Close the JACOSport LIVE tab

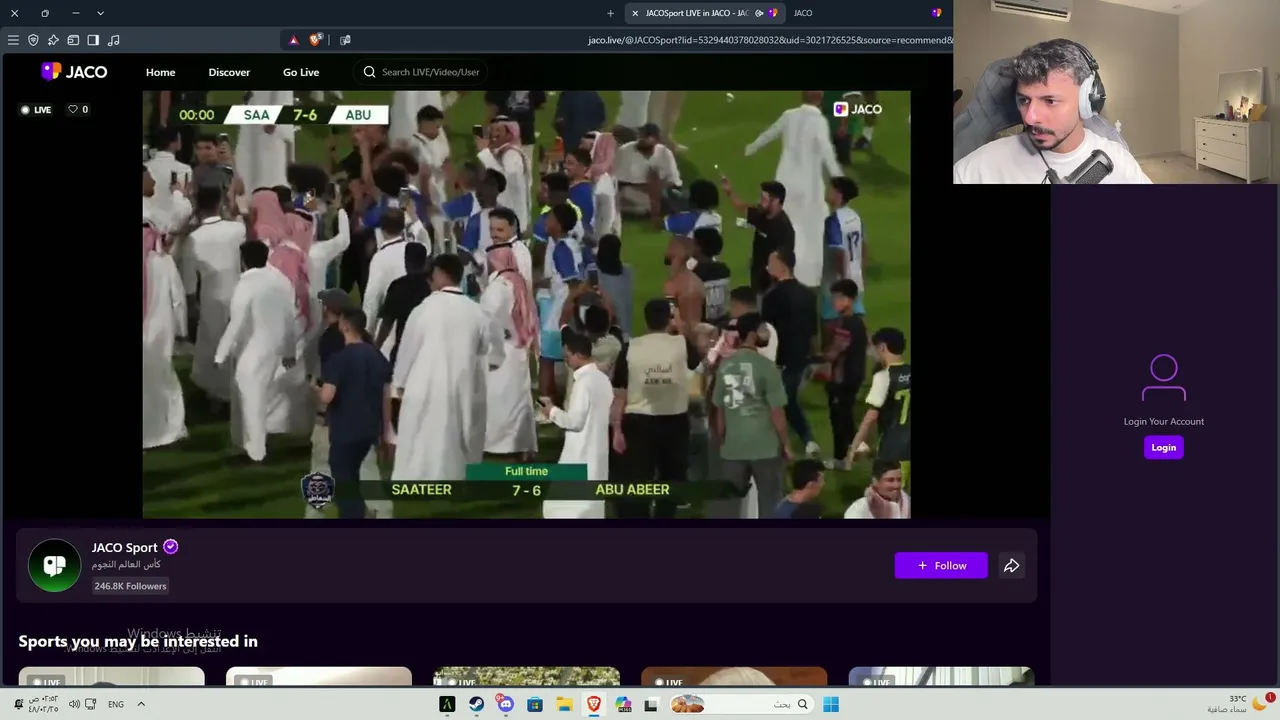[635, 13]
